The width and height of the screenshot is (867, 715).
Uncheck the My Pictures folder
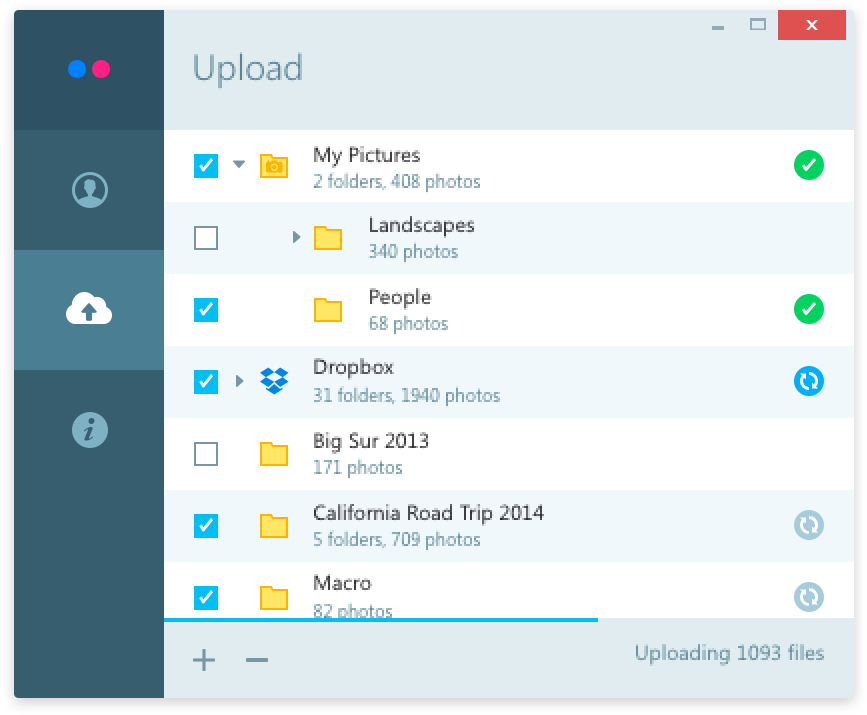(205, 165)
